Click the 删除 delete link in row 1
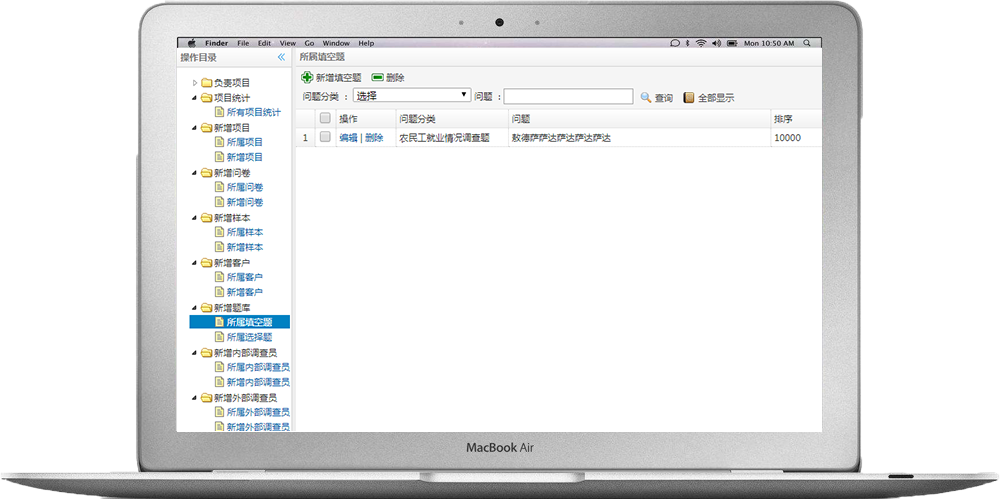The height and width of the screenshot is (500, 1000). pyautogui.click(x=374, y=138)
